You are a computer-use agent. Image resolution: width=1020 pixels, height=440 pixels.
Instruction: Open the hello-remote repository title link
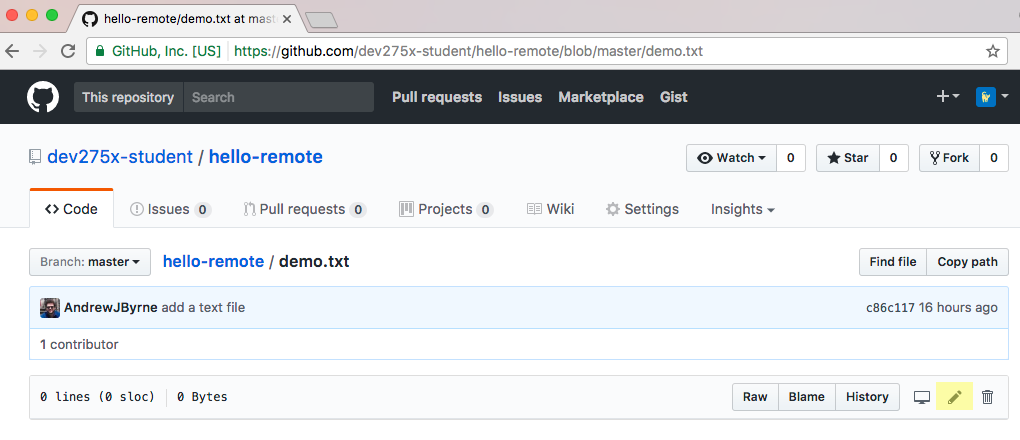pyautogui.click(x=265, y=158)
